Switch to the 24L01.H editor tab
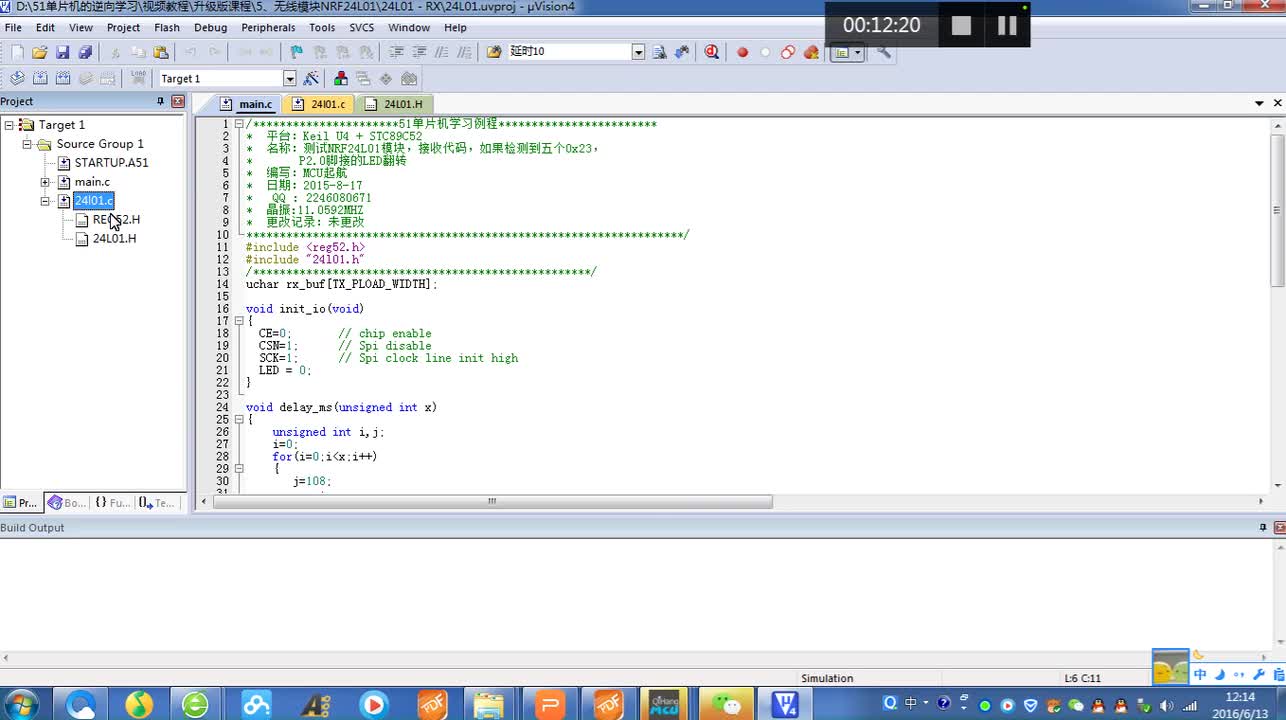This screenshot has width=1286, height=720. coord(394,104)
